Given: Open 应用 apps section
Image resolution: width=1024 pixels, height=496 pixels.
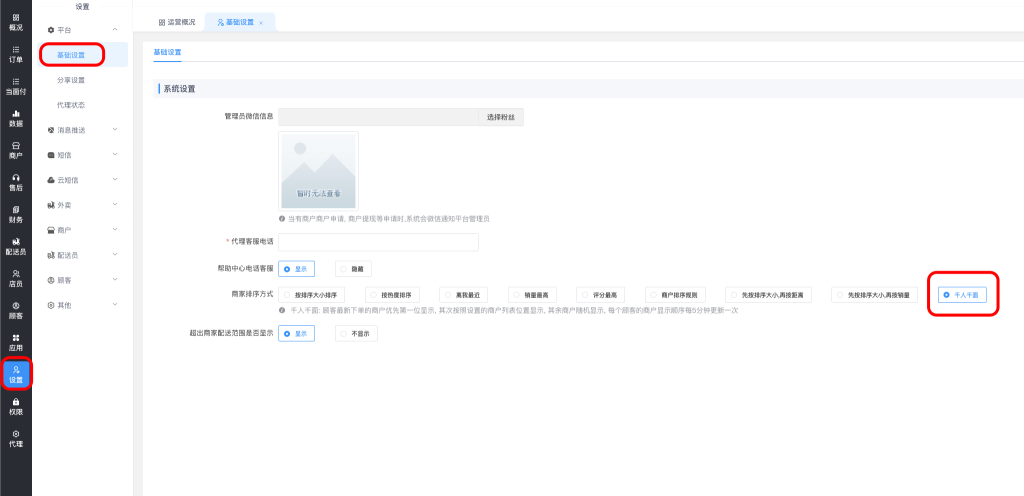Looking at the screenshot, I should [x=15, y=342].
